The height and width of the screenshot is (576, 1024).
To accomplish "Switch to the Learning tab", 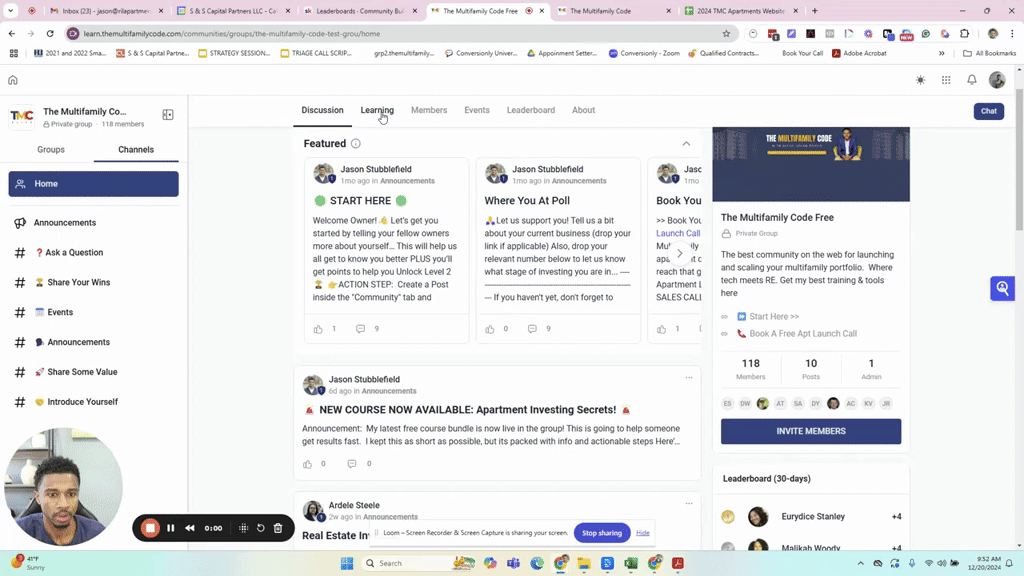I will [x=377, y=110].
